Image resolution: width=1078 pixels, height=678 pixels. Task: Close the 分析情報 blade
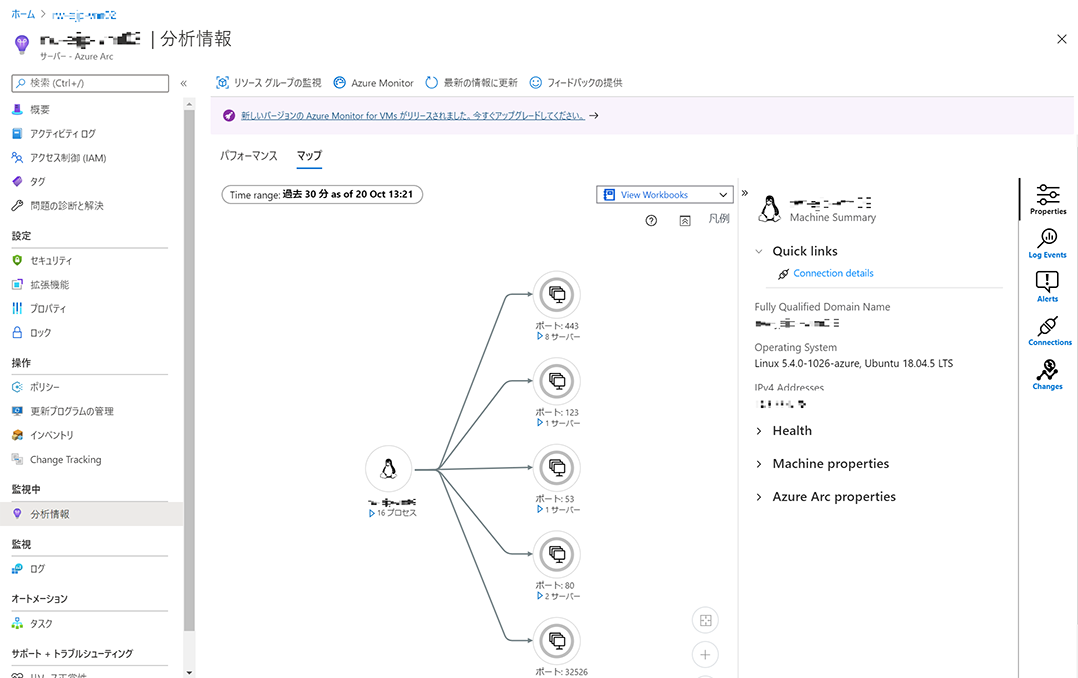click(1062, 39)
